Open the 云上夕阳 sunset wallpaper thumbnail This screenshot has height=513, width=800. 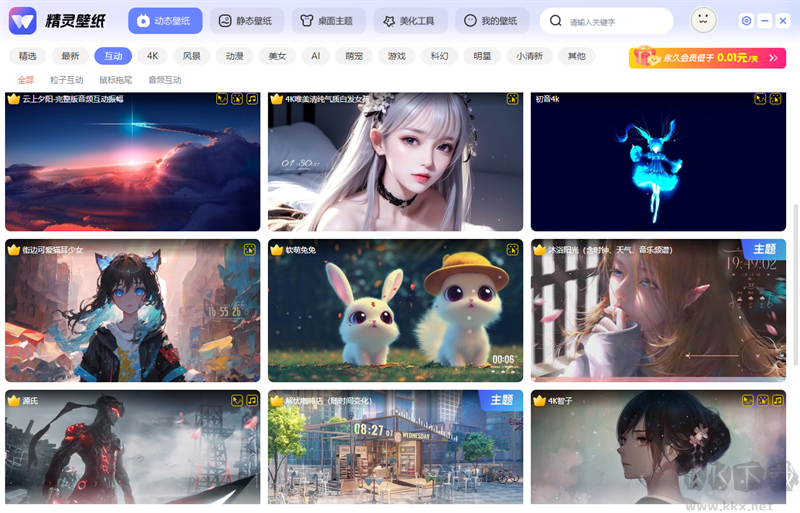pyautogui.click(x=133, y=161)
